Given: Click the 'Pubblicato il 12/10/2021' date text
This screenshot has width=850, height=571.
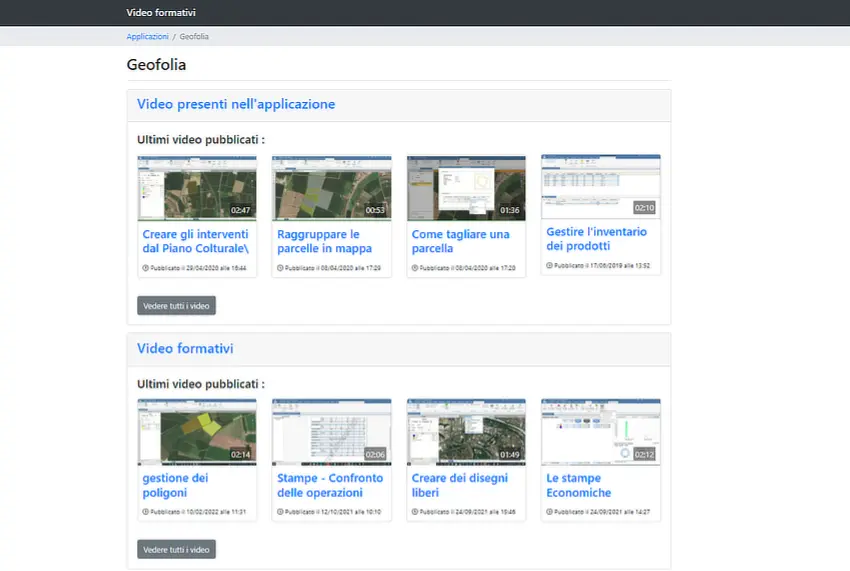Looking at the screenshot, I should click(333, 512).
